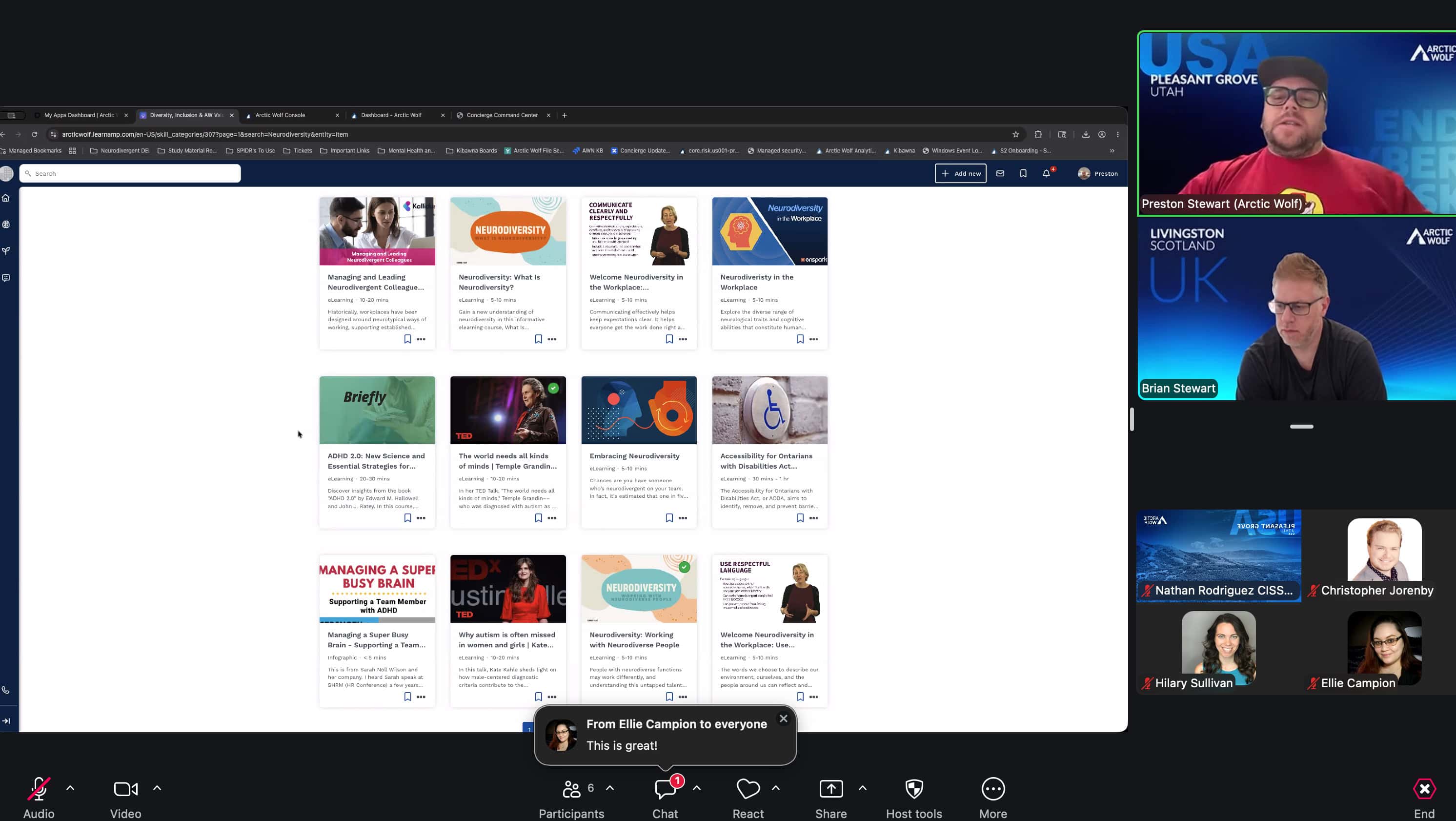Image resolution: width=1456 pixels, height=821 pixels.
Task: Open a new browser tab
Action: 564,115
